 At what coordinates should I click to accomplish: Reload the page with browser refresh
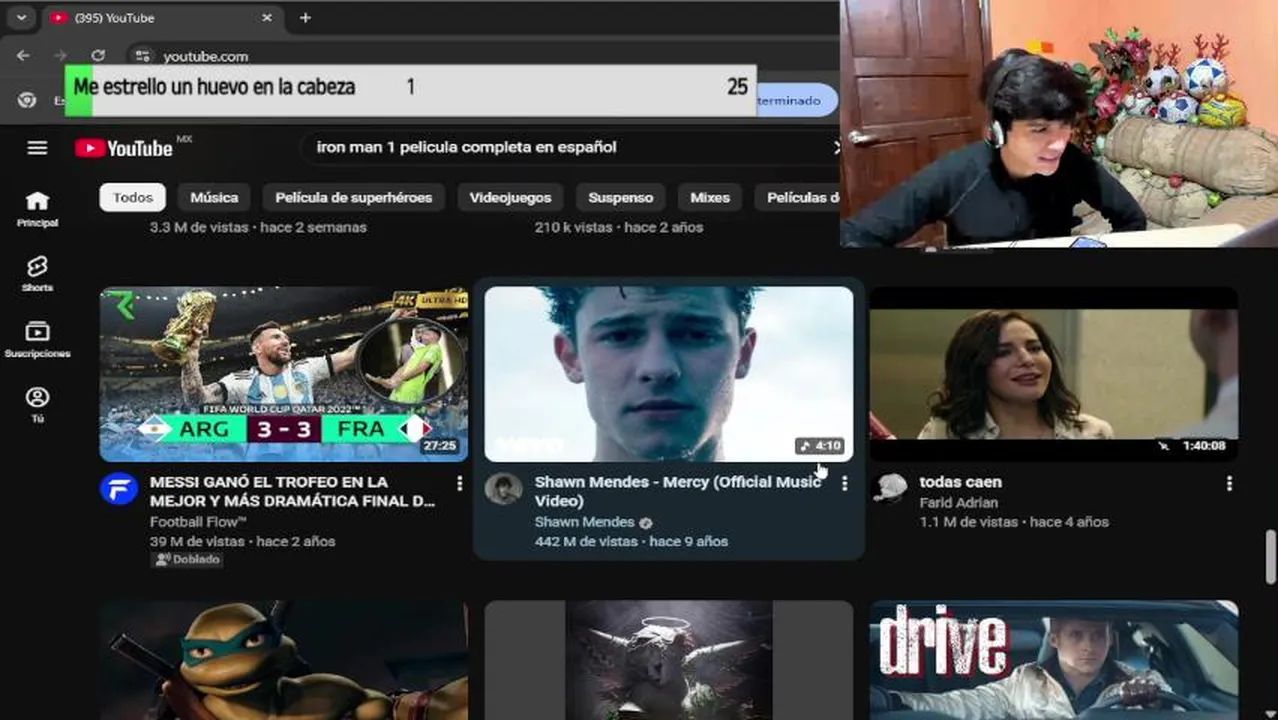click(x=98, y=56)
